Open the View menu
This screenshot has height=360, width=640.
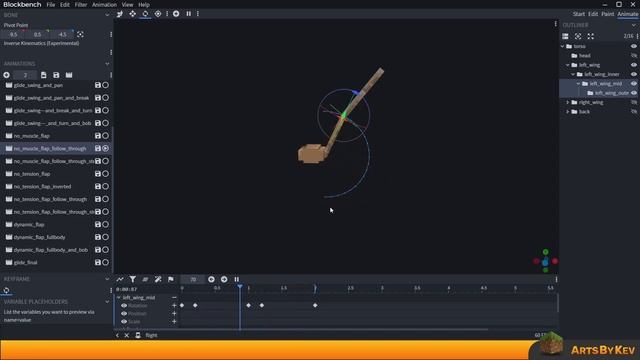[x=127, y=5]
